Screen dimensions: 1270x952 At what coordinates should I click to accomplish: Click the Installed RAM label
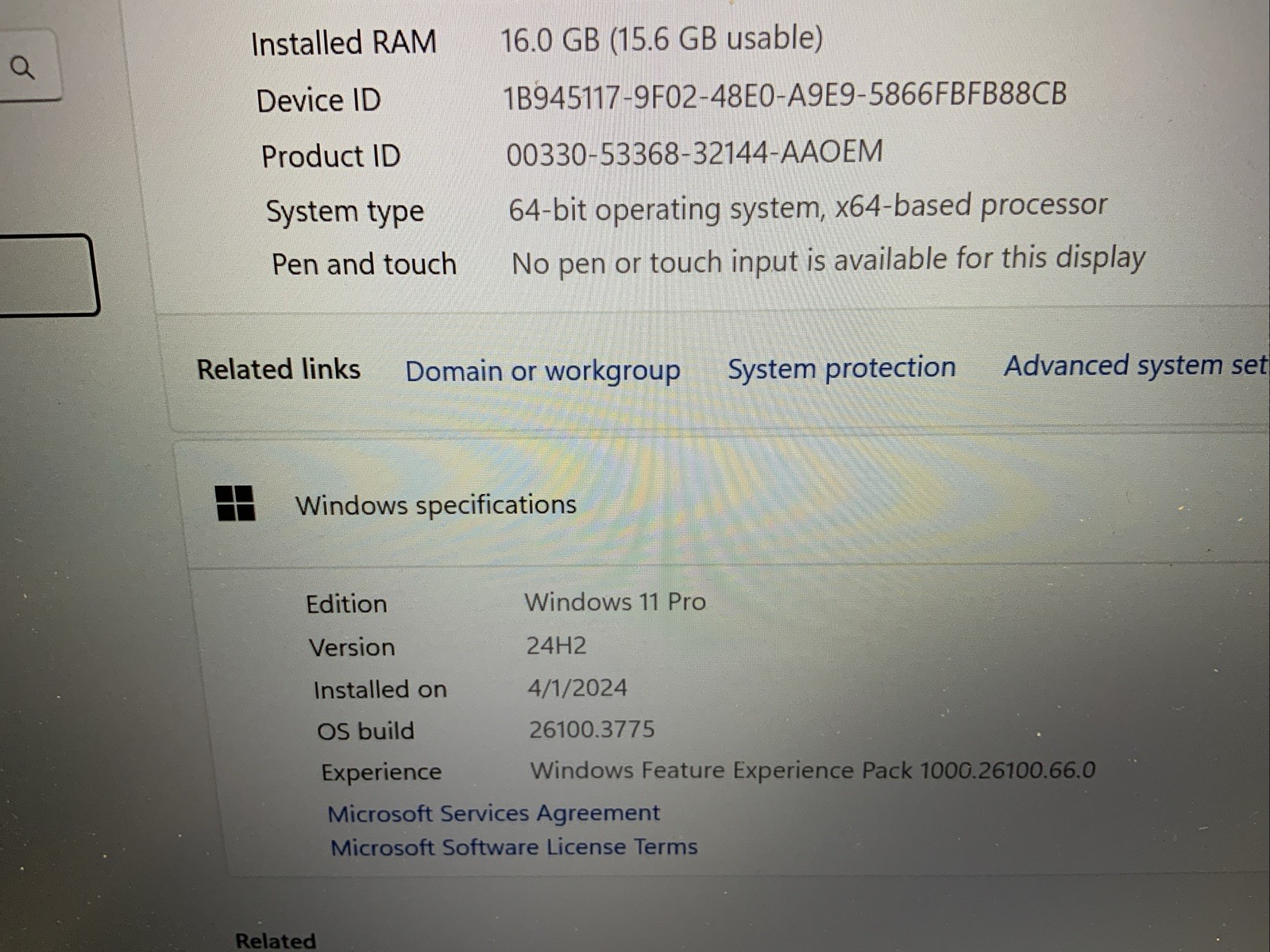tap(343, 43)
